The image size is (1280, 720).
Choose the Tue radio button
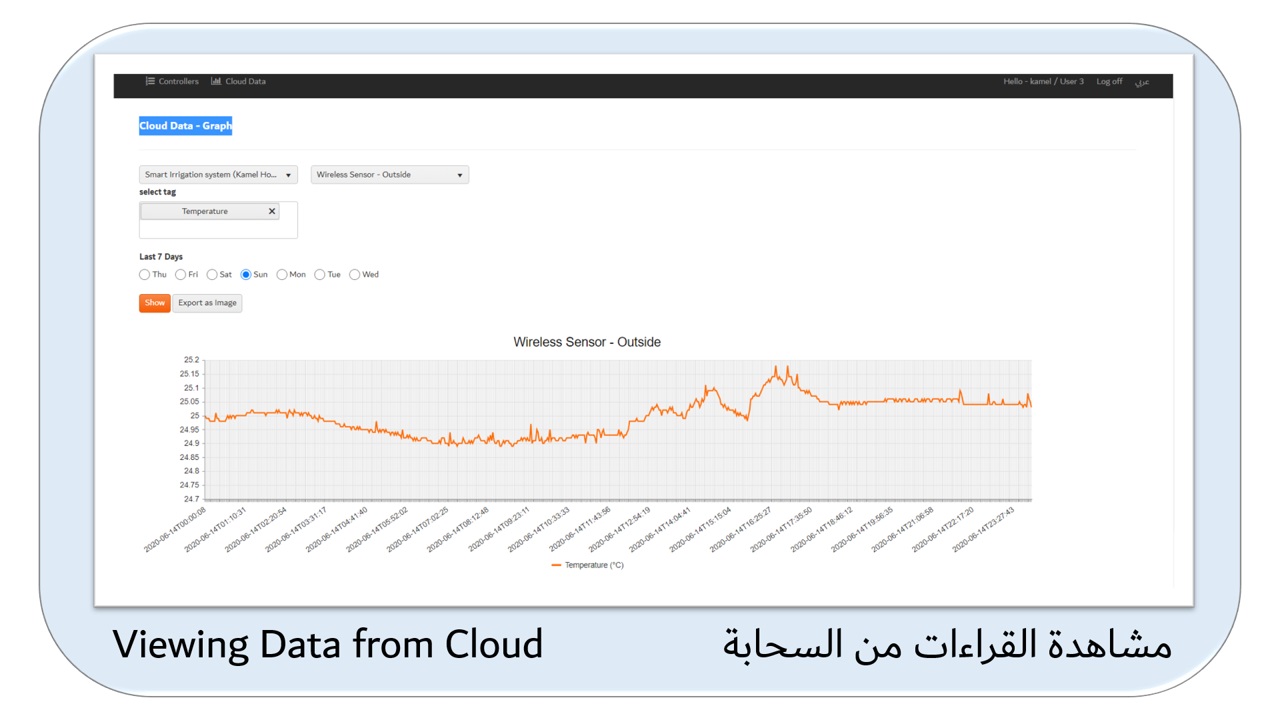(x=320, y=275)
